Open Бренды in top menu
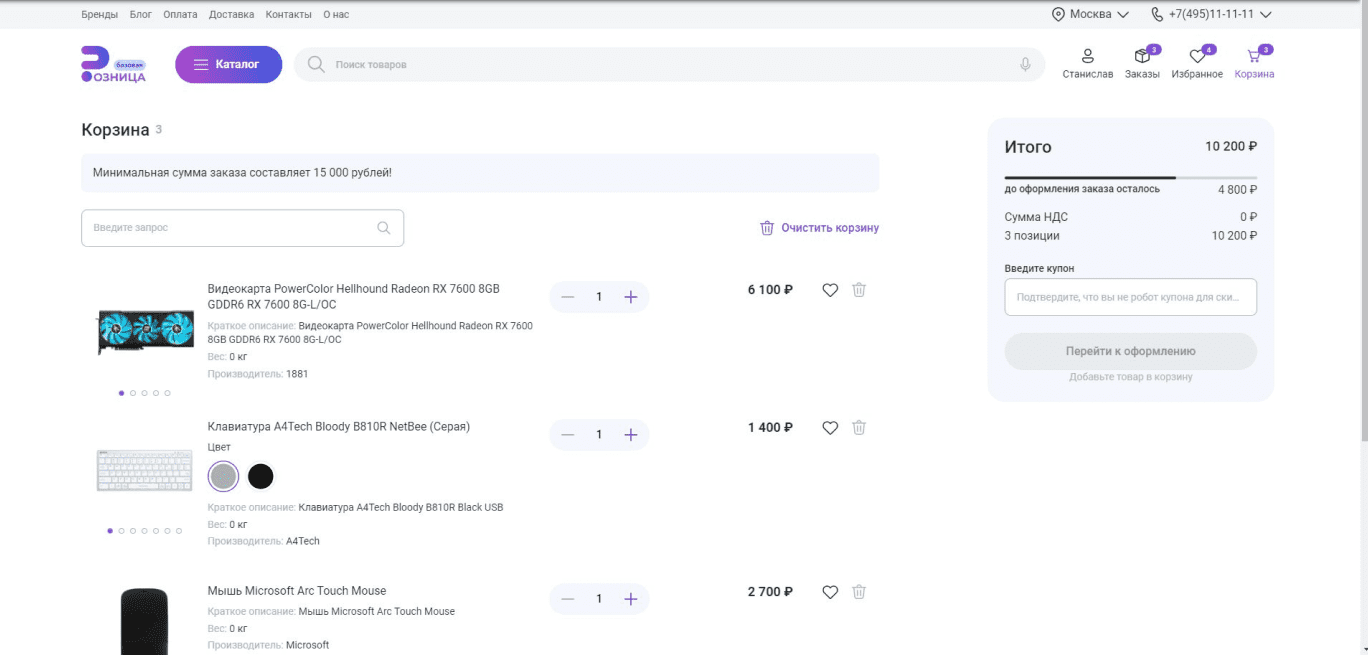1368x655 pixels. [99, 15]
